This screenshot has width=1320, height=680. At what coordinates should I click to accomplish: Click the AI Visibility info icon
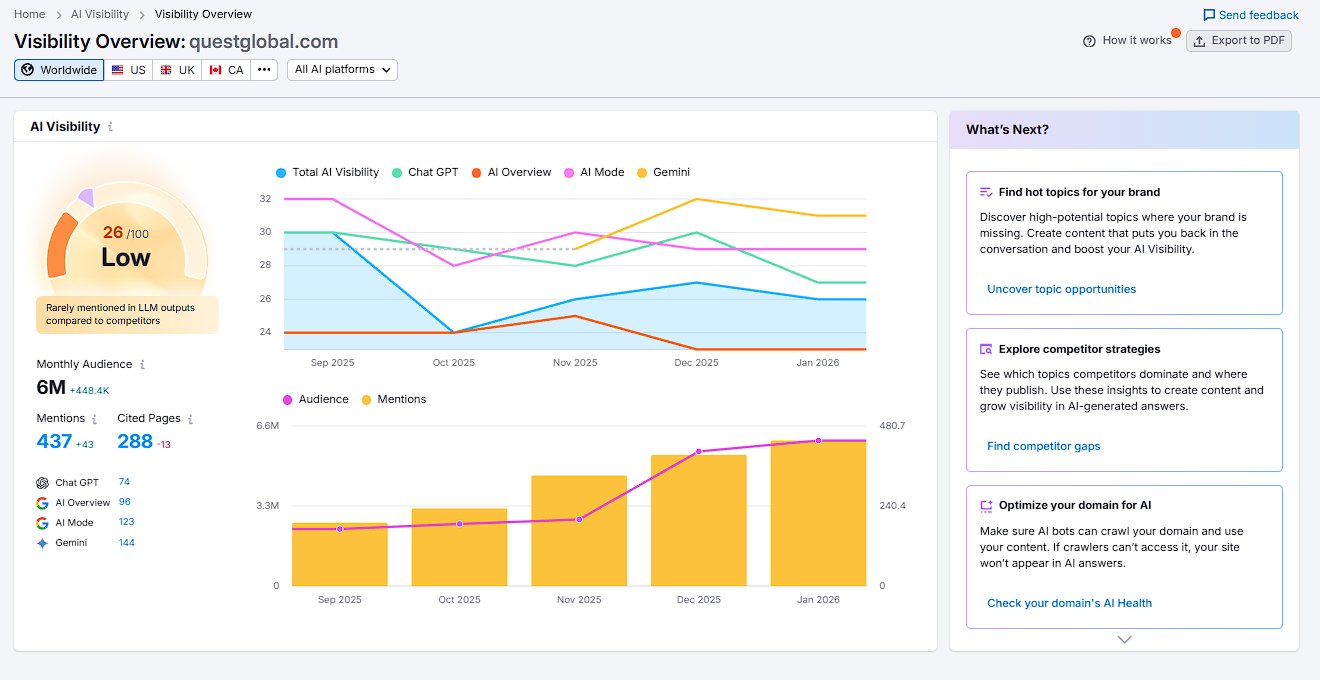[111, 127]
